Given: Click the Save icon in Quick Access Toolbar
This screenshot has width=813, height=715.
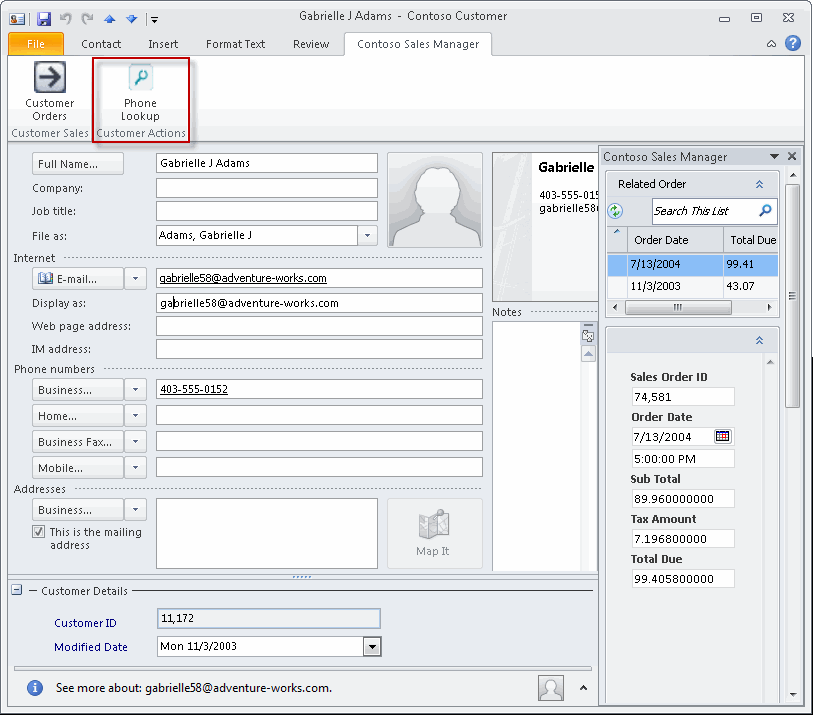Looking at the screenshot, I should pyautogui.click(x=44, y=18).
